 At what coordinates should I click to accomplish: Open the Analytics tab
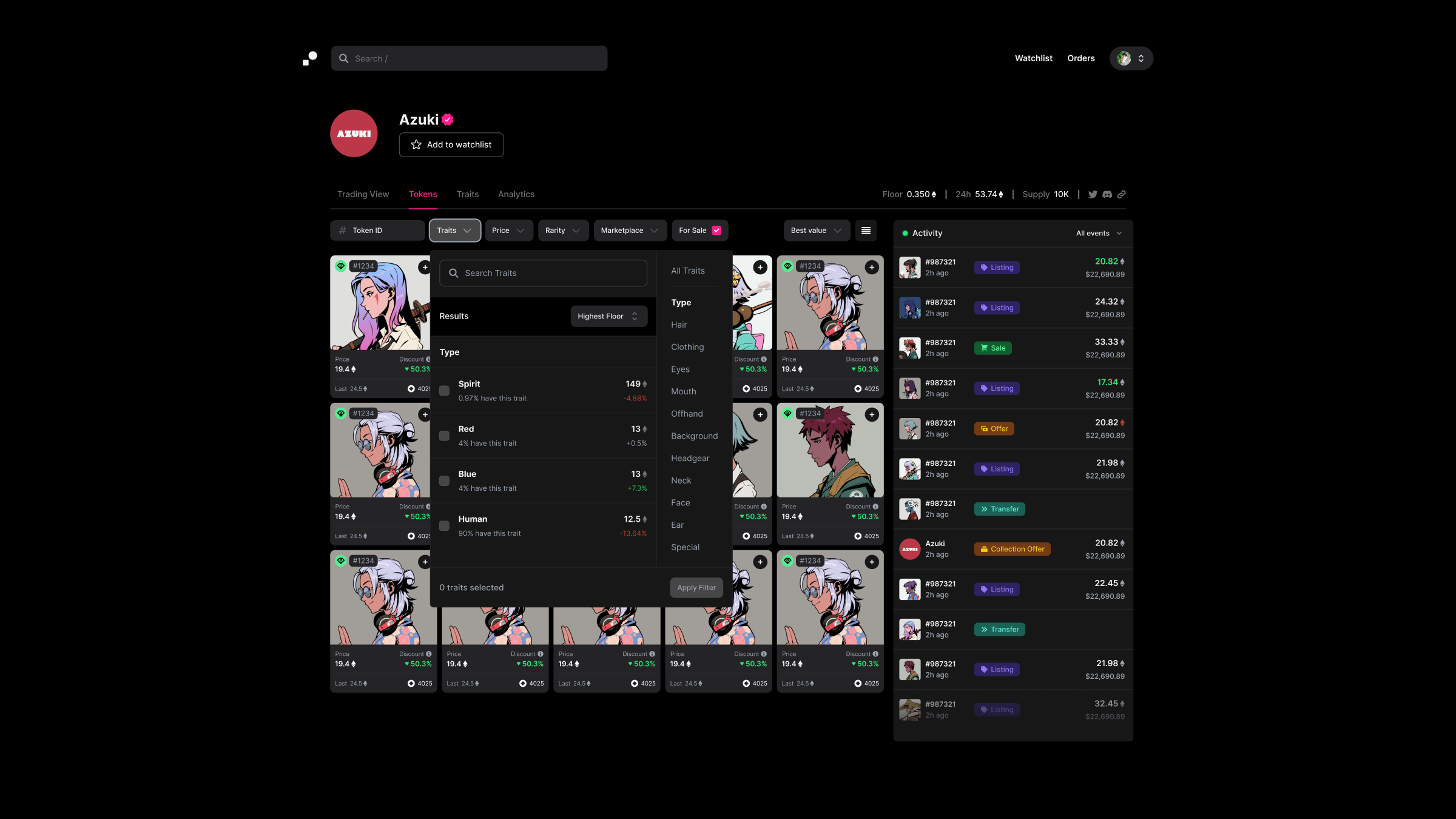(516, 194)
